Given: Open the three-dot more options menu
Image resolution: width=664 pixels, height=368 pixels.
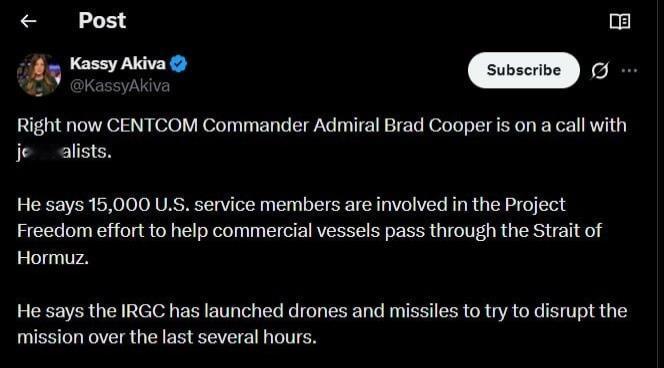Looking at the screenshot, I should coord(629,70).
